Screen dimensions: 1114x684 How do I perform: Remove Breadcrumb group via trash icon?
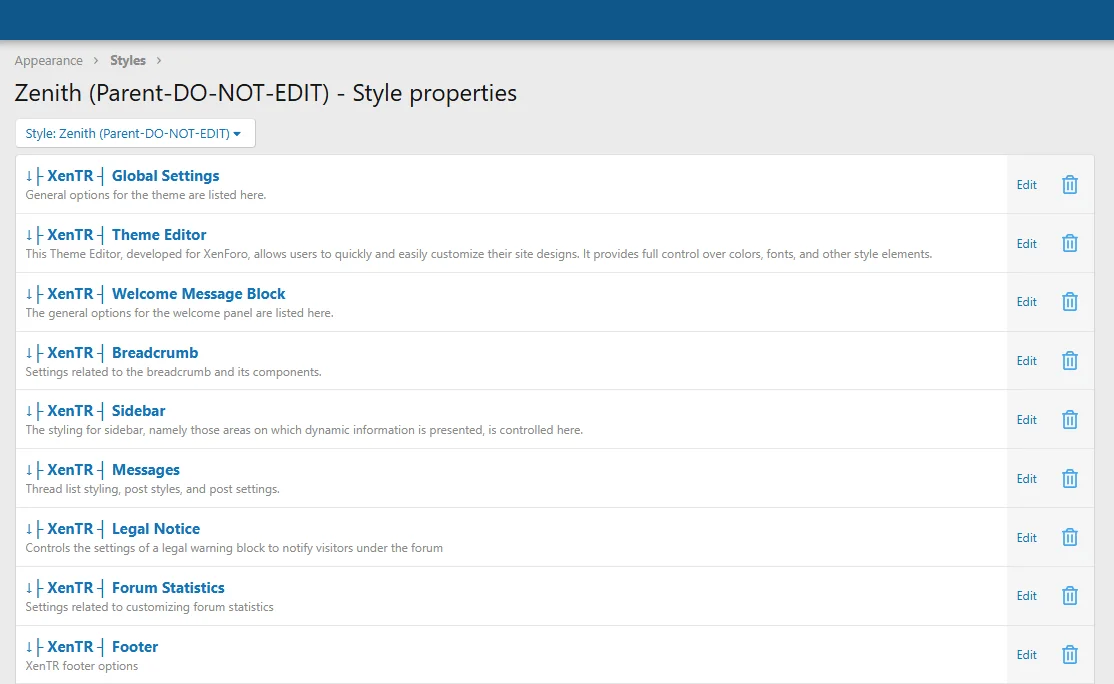[1069, 361]
